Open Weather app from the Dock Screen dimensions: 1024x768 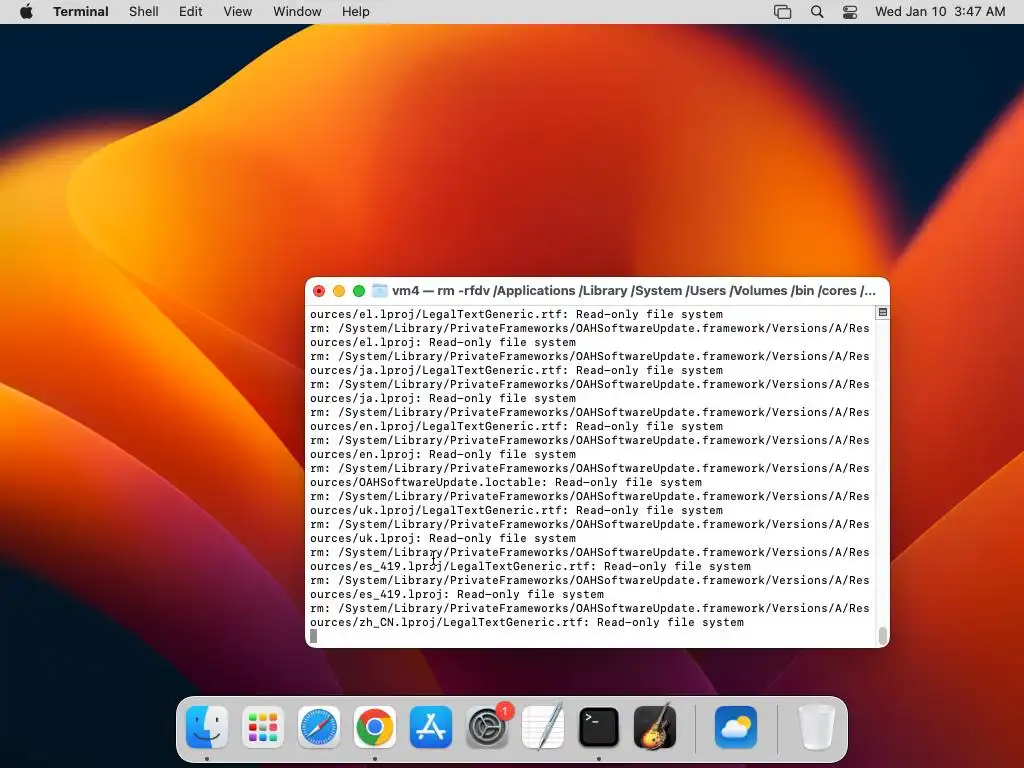click(736, 727)
